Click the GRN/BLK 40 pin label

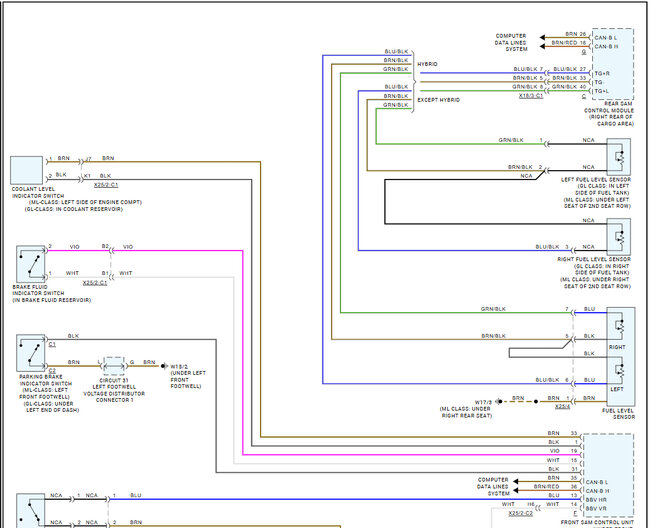pyautogui.click(x=569, y=87)
